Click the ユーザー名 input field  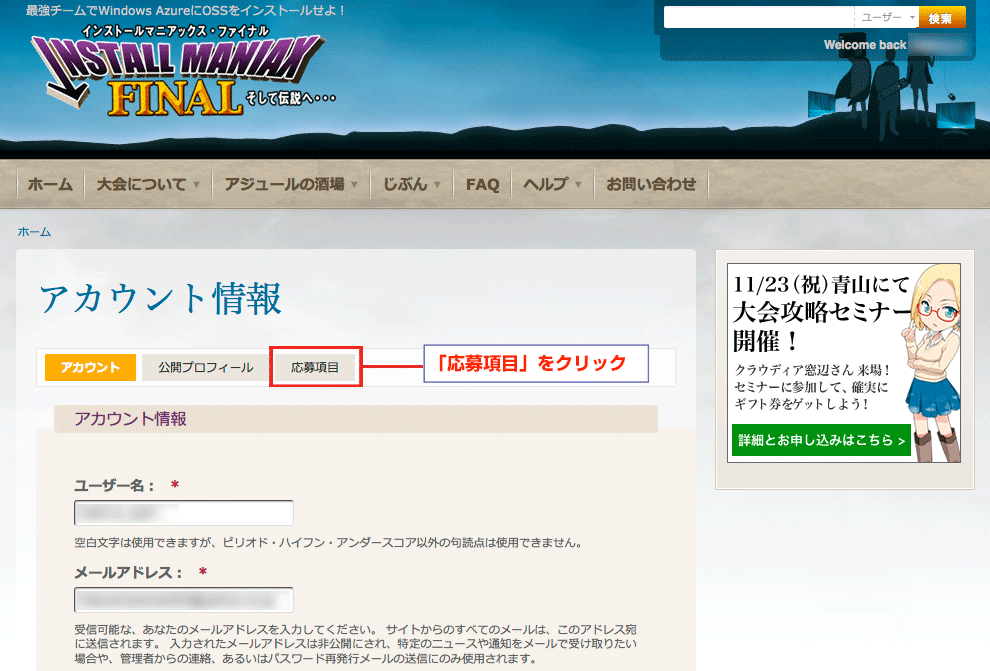[x=184, y=513]
